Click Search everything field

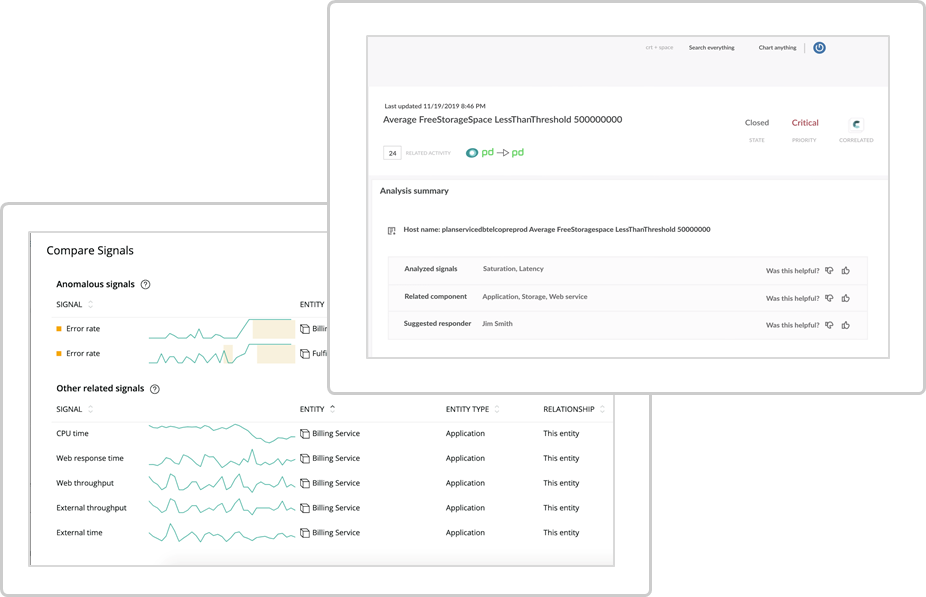[711, 48]
